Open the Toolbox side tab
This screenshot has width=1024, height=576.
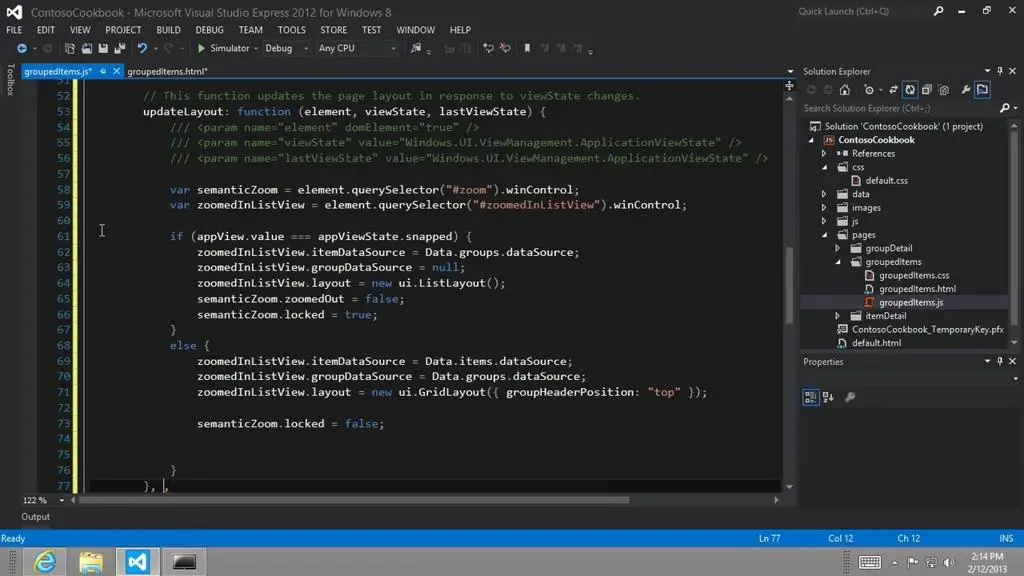(x=10, y=80)
